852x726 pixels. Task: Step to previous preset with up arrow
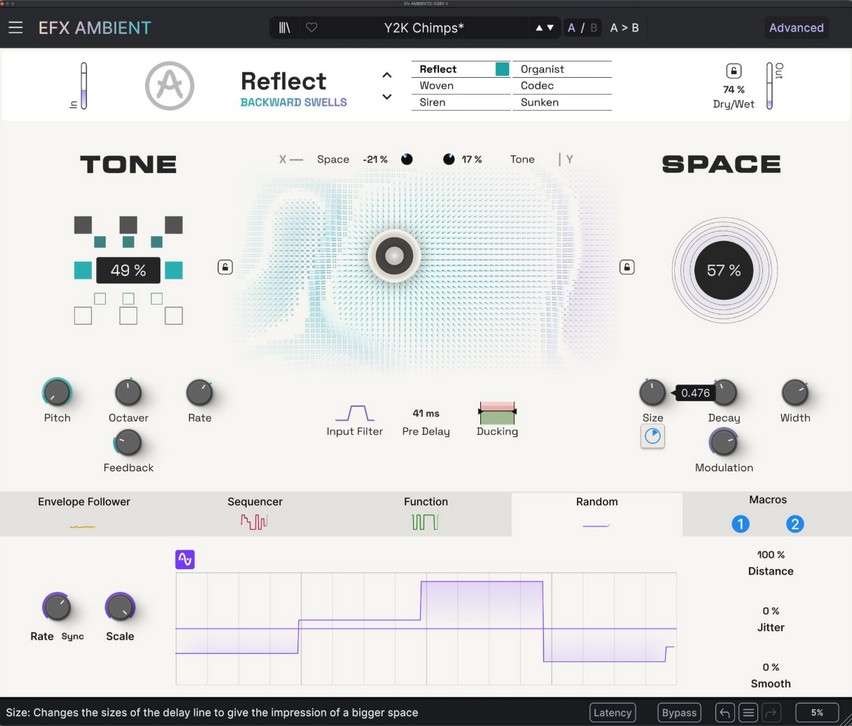coord(539,28)
